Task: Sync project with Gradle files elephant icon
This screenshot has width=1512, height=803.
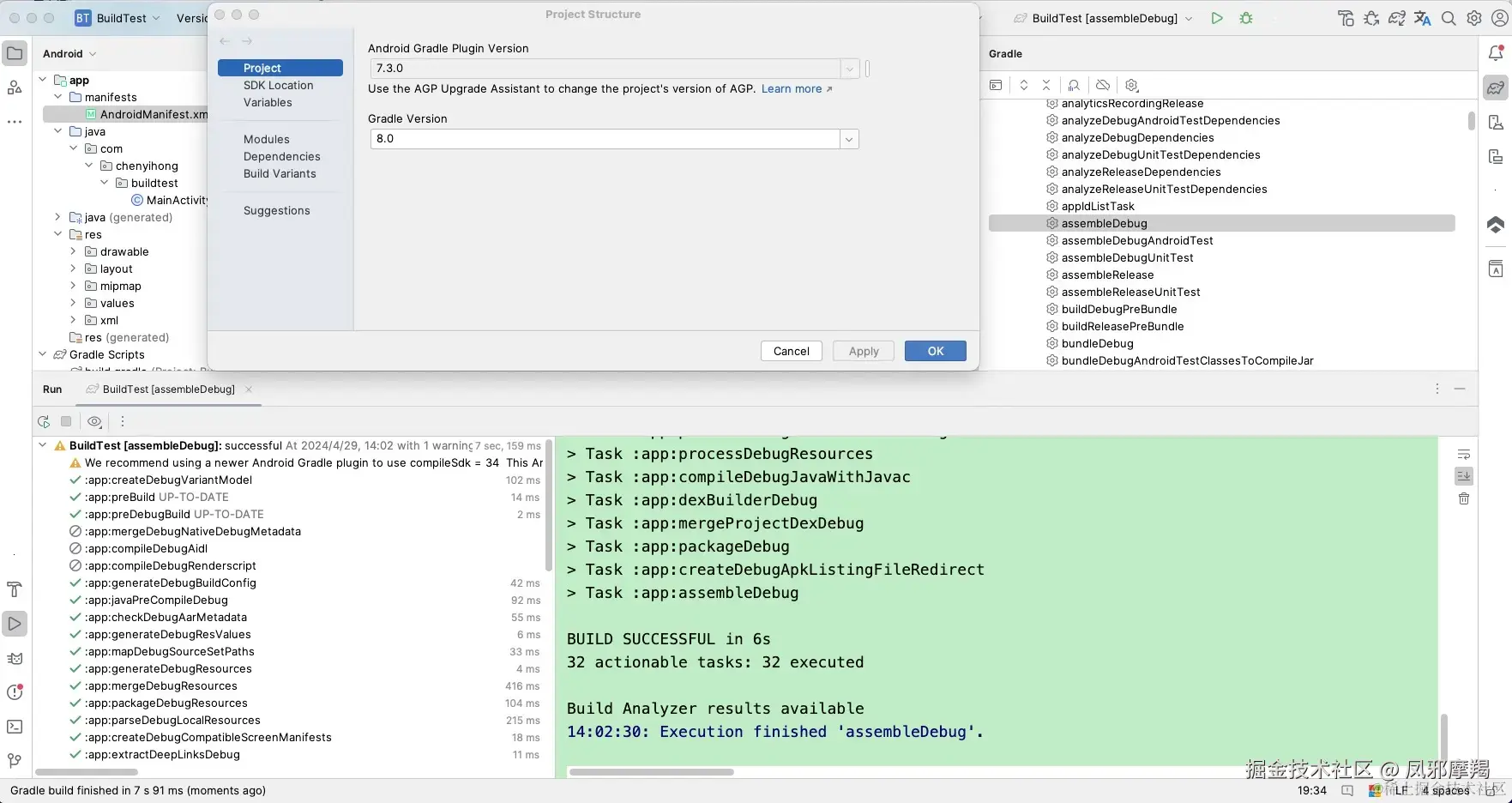Action: pyautogui.click(x=1397, y=18)
